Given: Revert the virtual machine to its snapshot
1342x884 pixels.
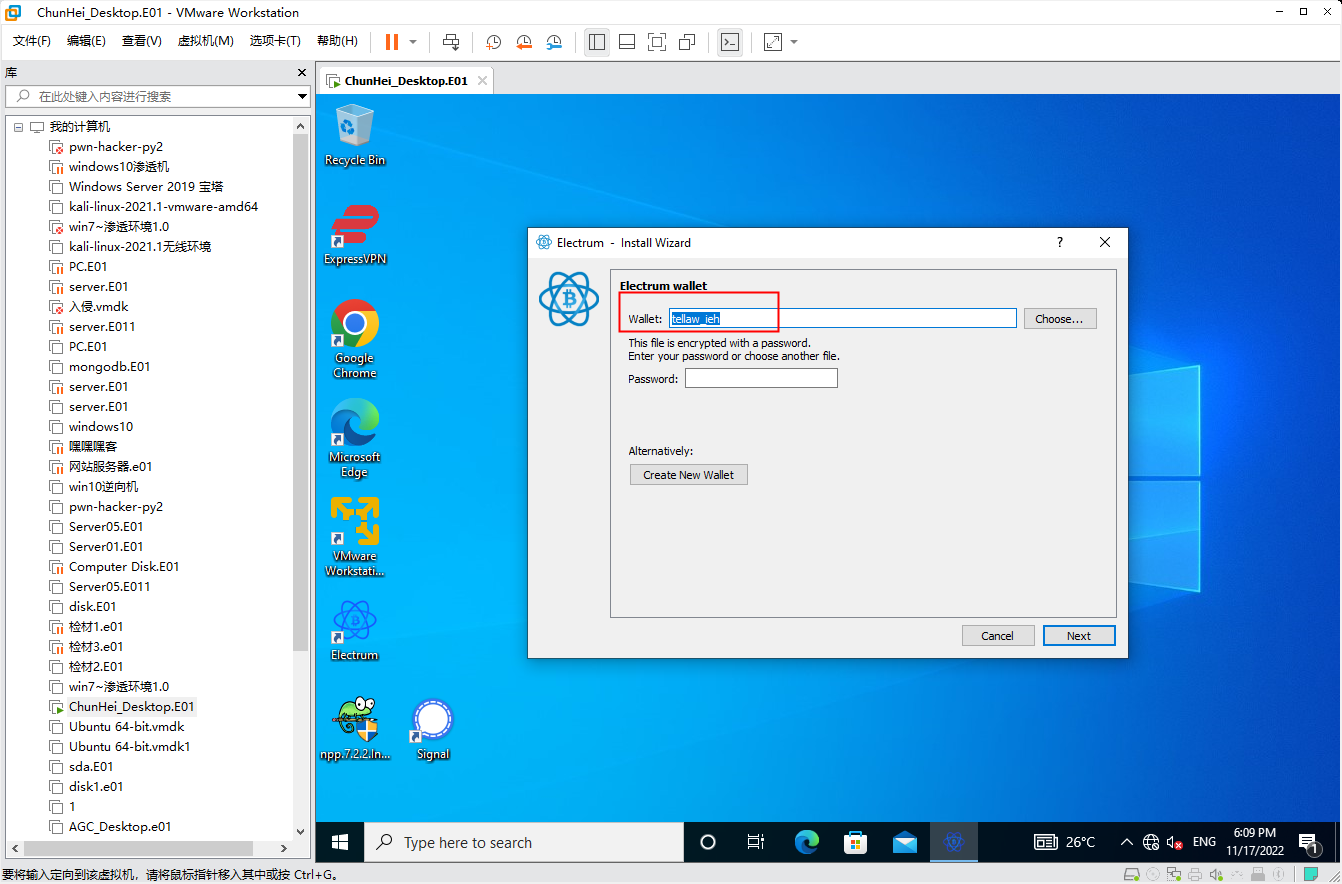Looking at the screenshot, I should (x=524, y=42).
